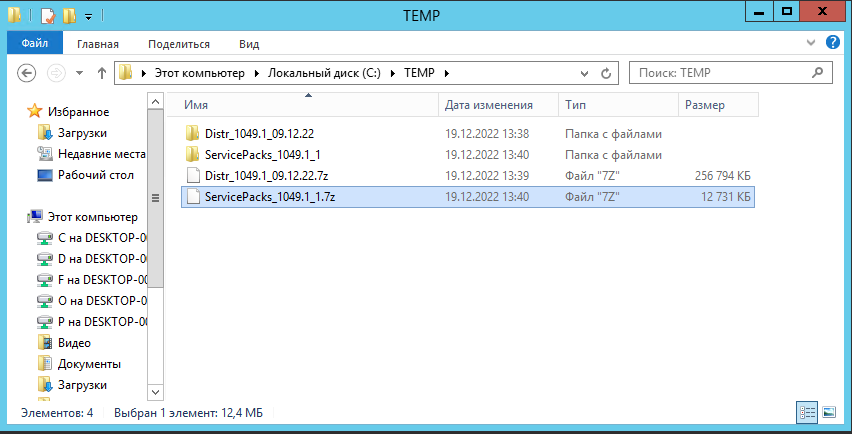This screenshot has height=434, width=852.
Task: Select Distr_1049.1_09.12.22 folder icon
Action: (193, 133)
